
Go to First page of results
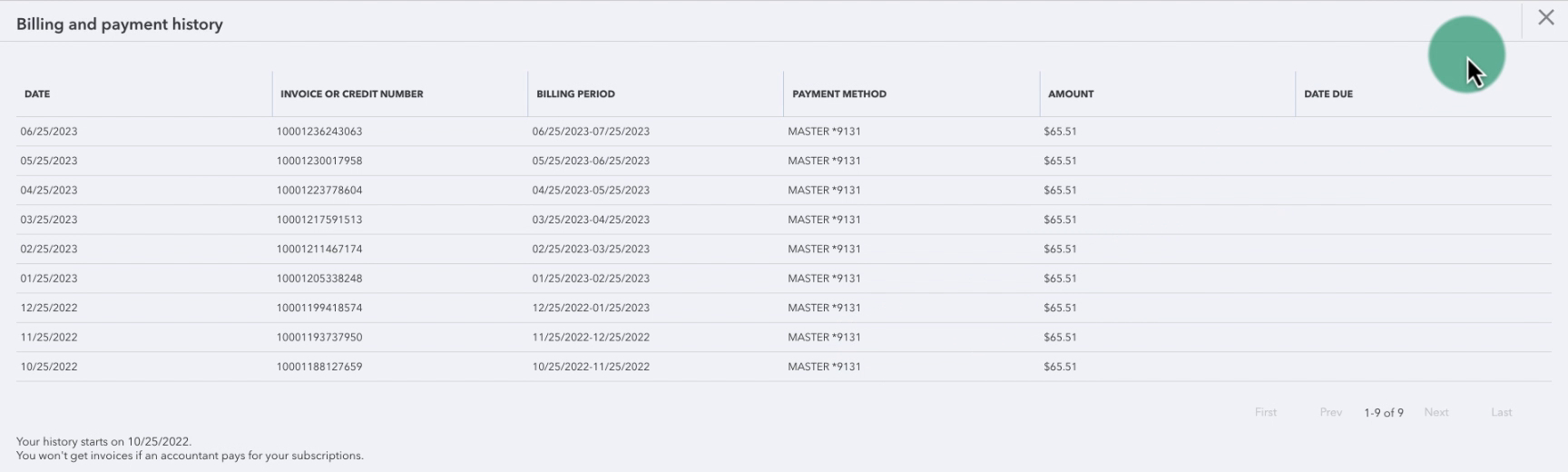pyautogui.click(x=1266, y=412)
